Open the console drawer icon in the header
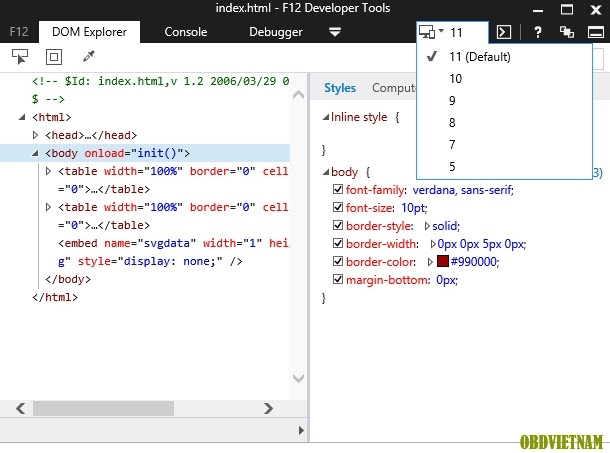The width and height of the screenshot is (610, 453). (x=505, y=32)
